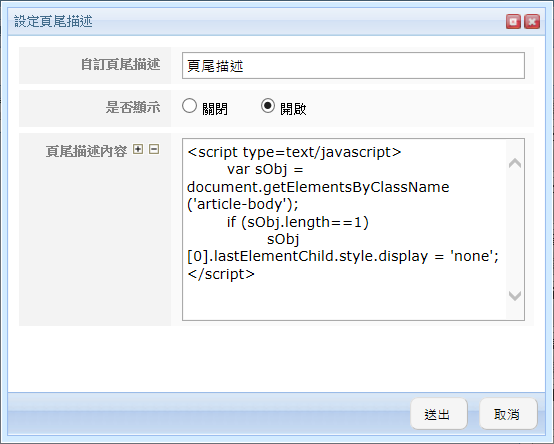
Task: Click the 自訂頁尾描述 label
Action: coord(120,65)
